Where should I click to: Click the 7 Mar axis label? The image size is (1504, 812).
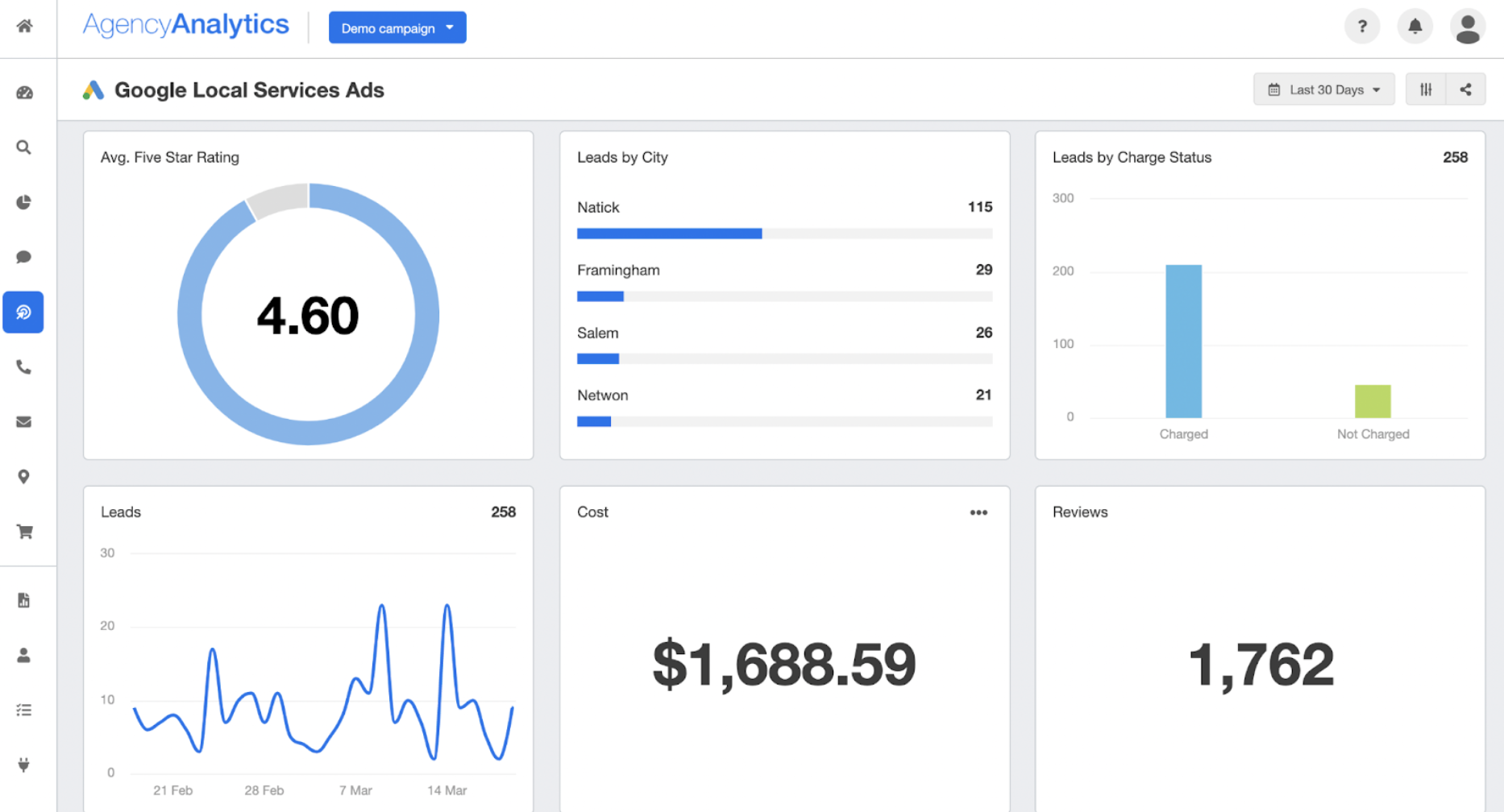tap(355, 790)
